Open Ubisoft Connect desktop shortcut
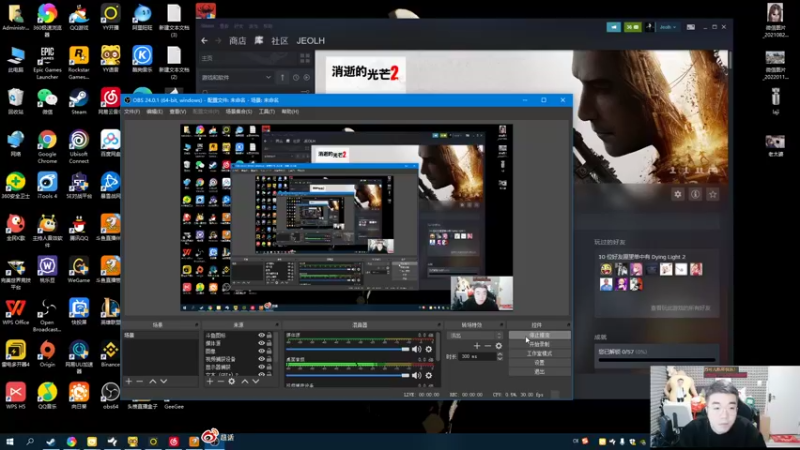 tap(79, 147)
